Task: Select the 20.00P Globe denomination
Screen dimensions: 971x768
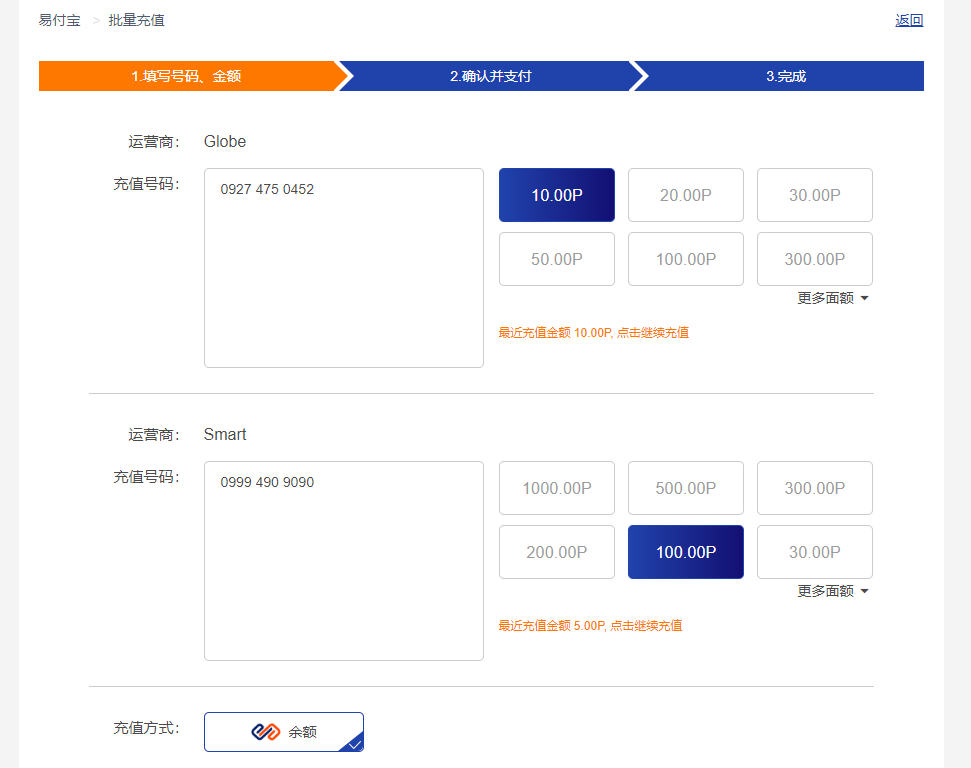Action: 685,195
